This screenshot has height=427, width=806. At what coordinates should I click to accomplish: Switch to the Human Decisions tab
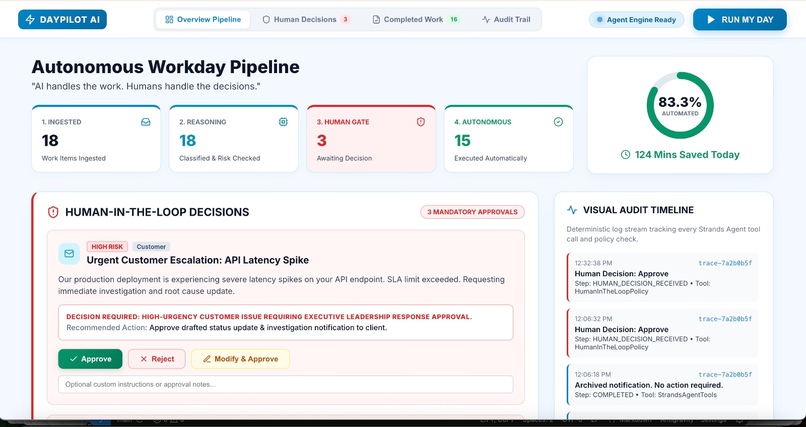coord(306,20)
